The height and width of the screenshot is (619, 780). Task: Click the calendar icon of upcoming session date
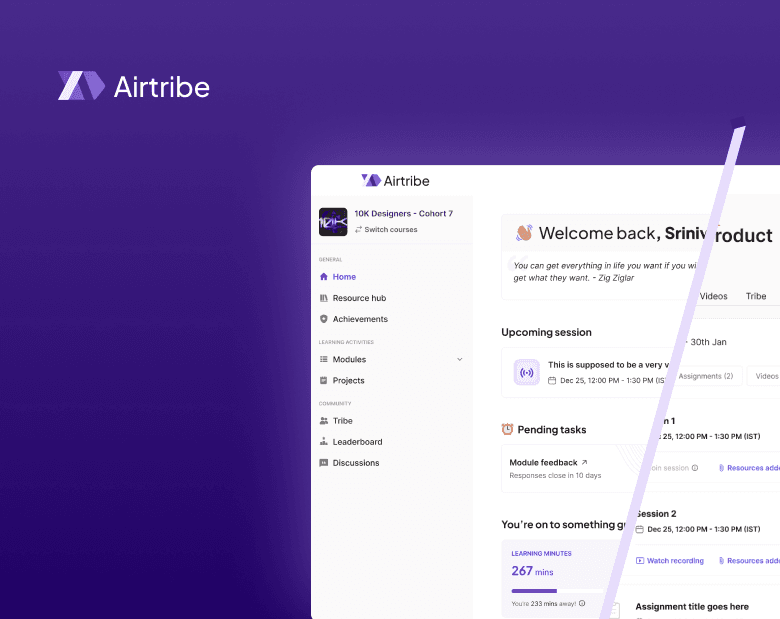pos(552,381)
